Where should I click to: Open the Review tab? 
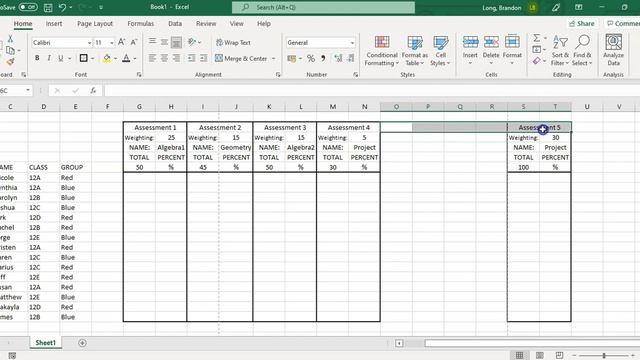tap(206, 24)
